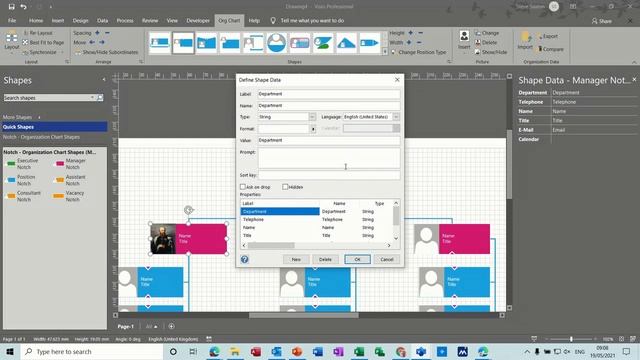Collapse the Shapes pane arrow
Screen dimensions: 640x360
tap(103, 80)
